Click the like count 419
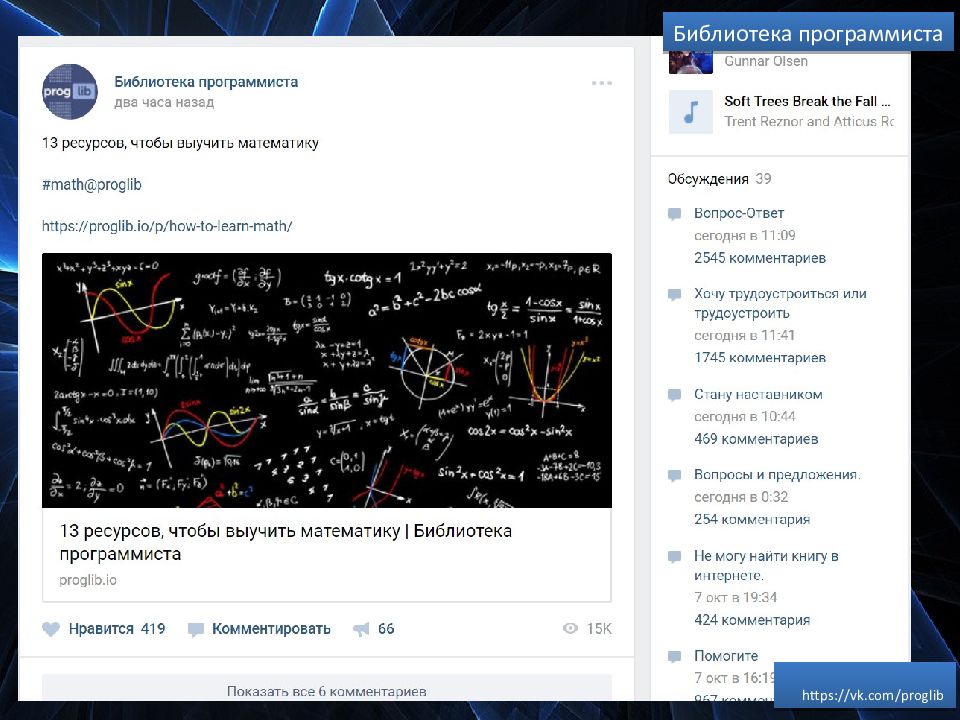 coord(153,629)
